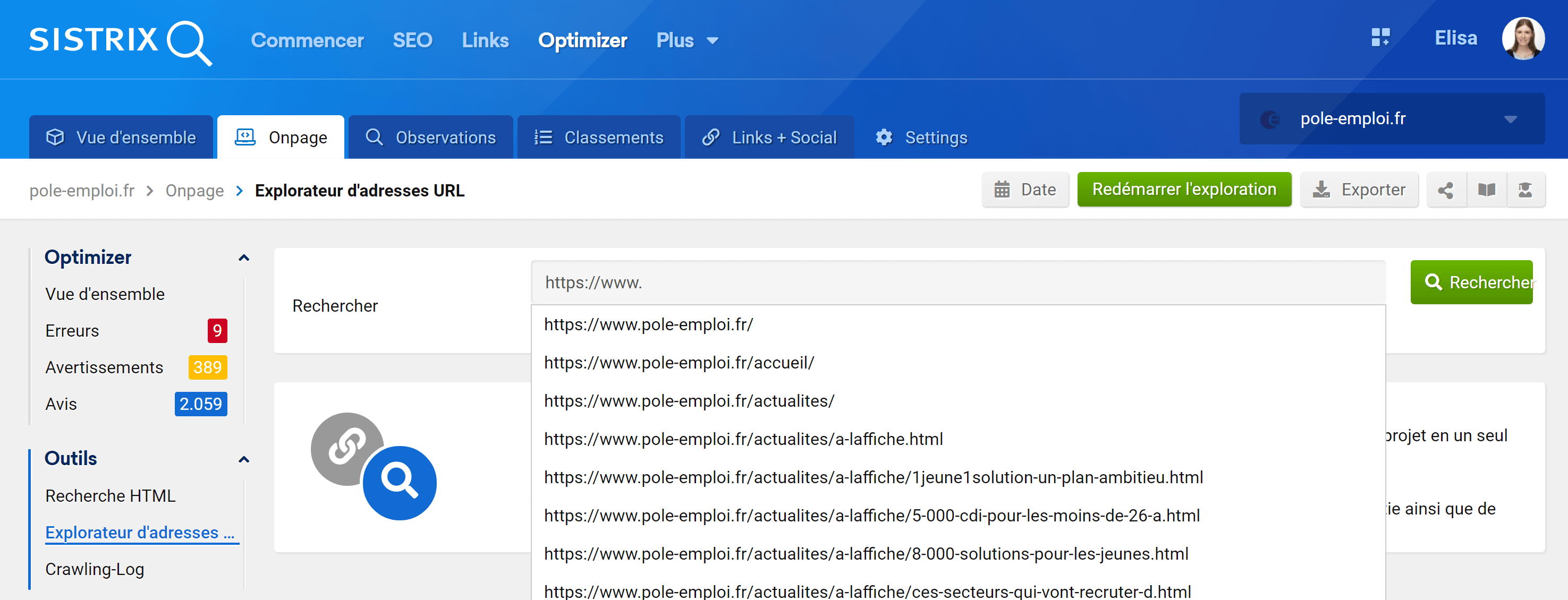The width and height of the screenshot is (1568, 600).
Task: Open the Links module
Action: point(485,40)
